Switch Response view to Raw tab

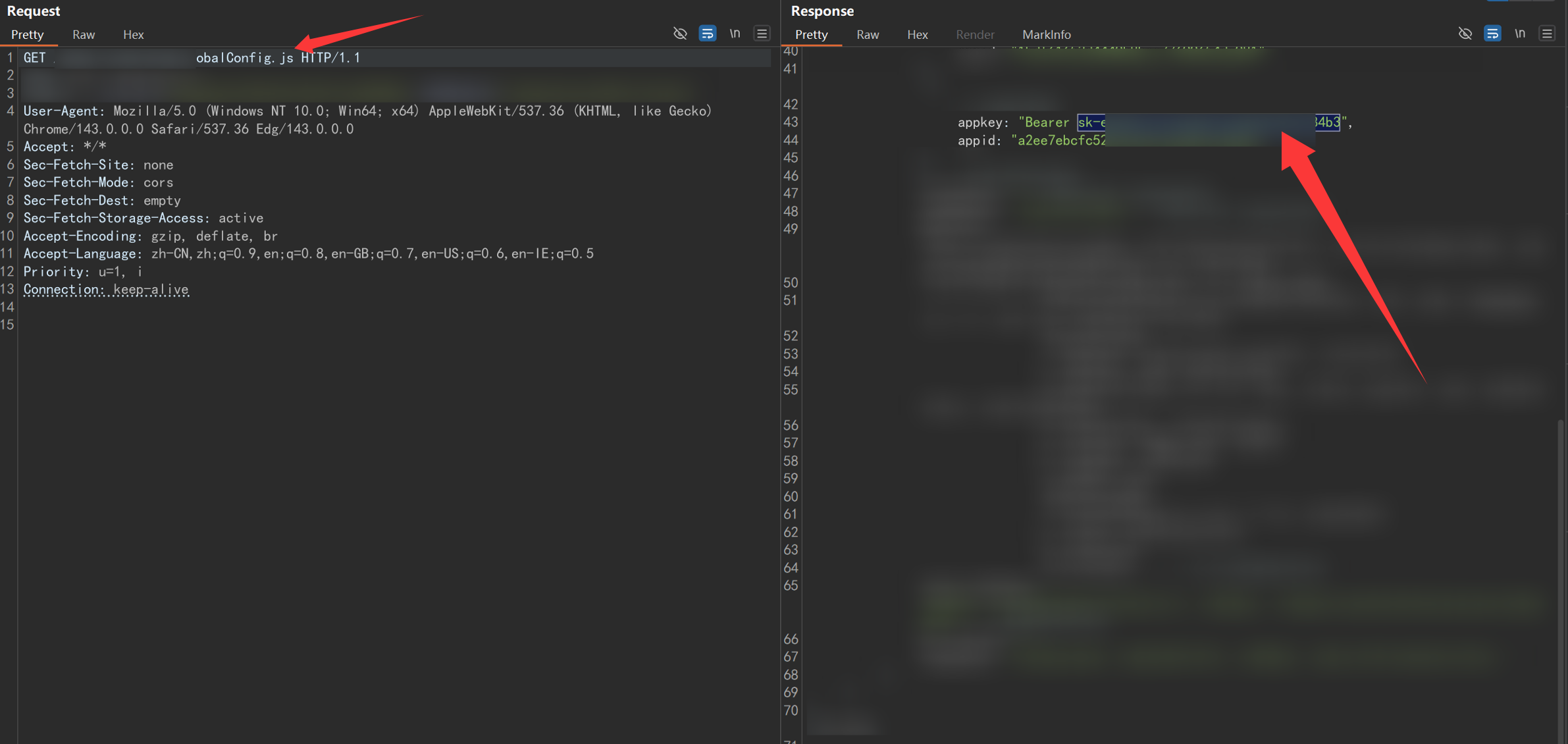pyautogui.click(x=868, y=34)
